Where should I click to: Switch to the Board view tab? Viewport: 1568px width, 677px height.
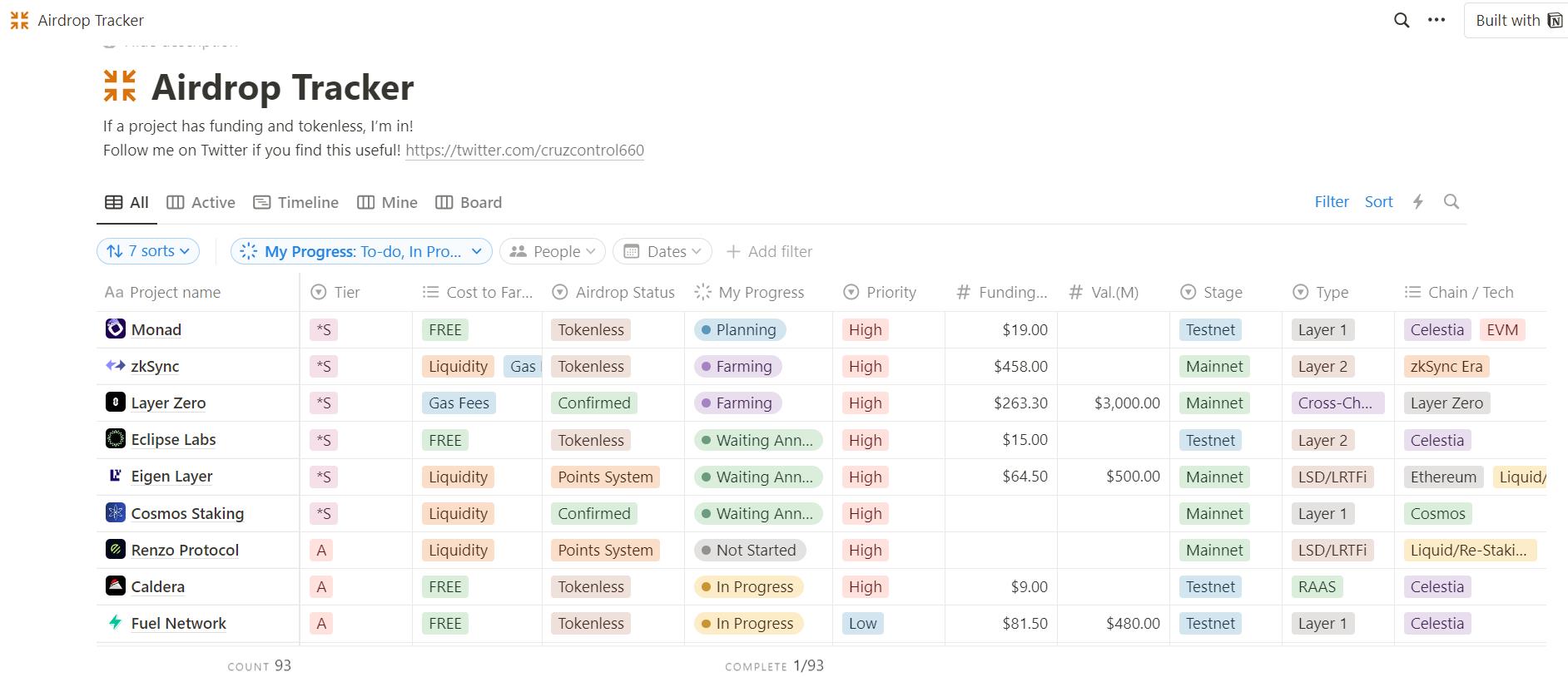point(469,202)
